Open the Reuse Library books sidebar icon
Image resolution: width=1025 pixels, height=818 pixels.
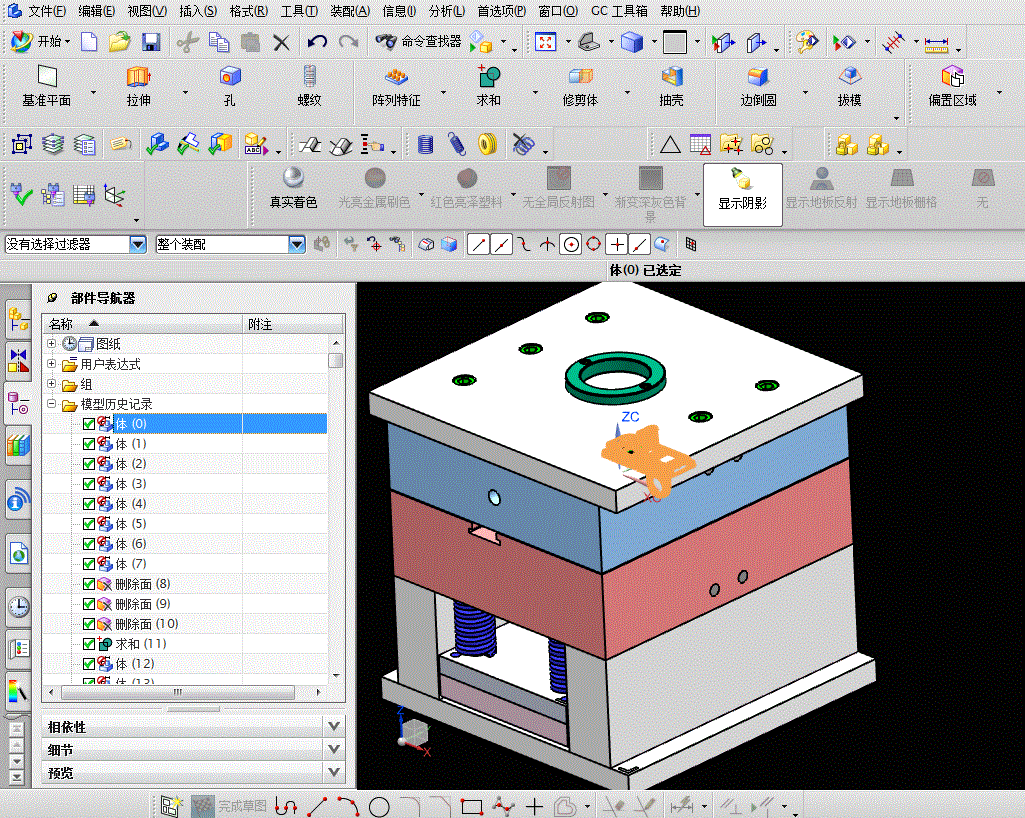18,445
